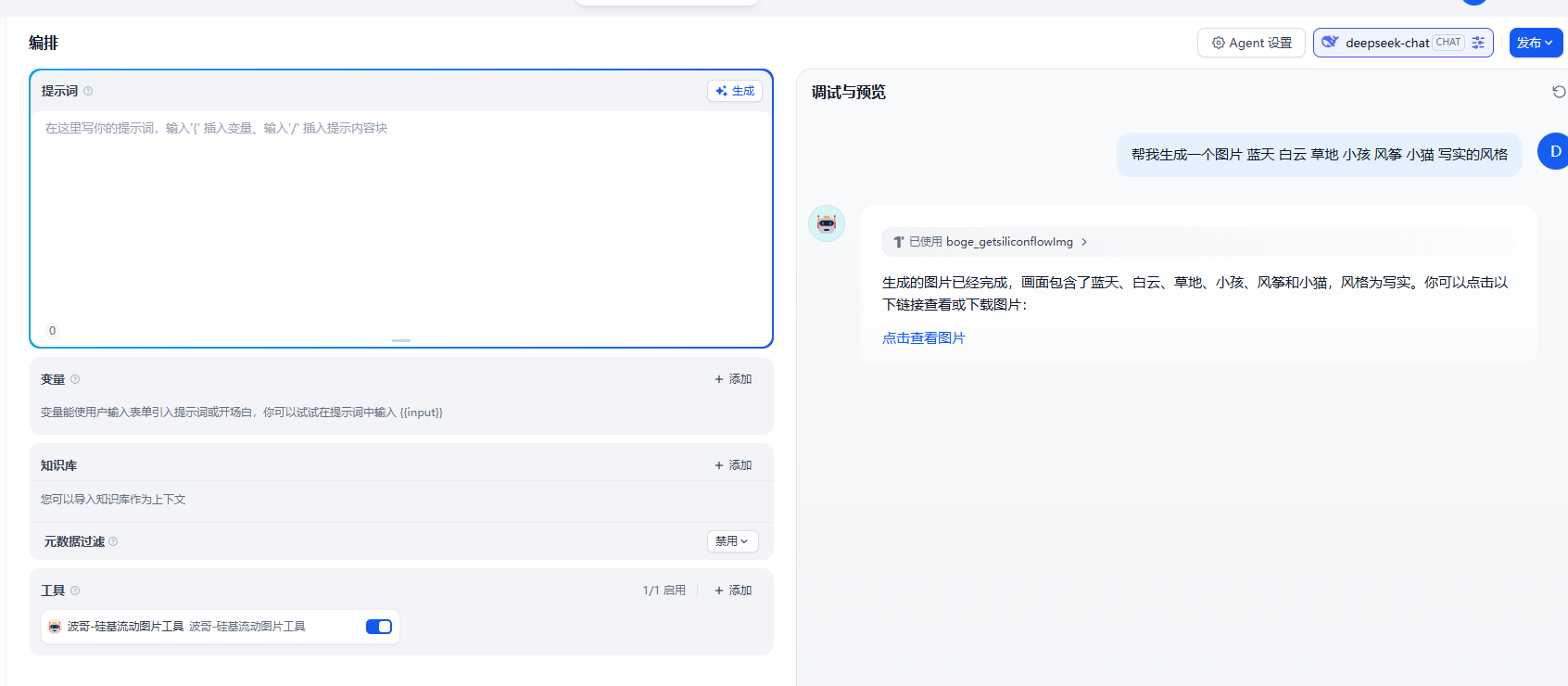Open the 元数据过滤 禁用 dropdown
The width and height of the screenshot is (1568, 686).
coord(732,541)
